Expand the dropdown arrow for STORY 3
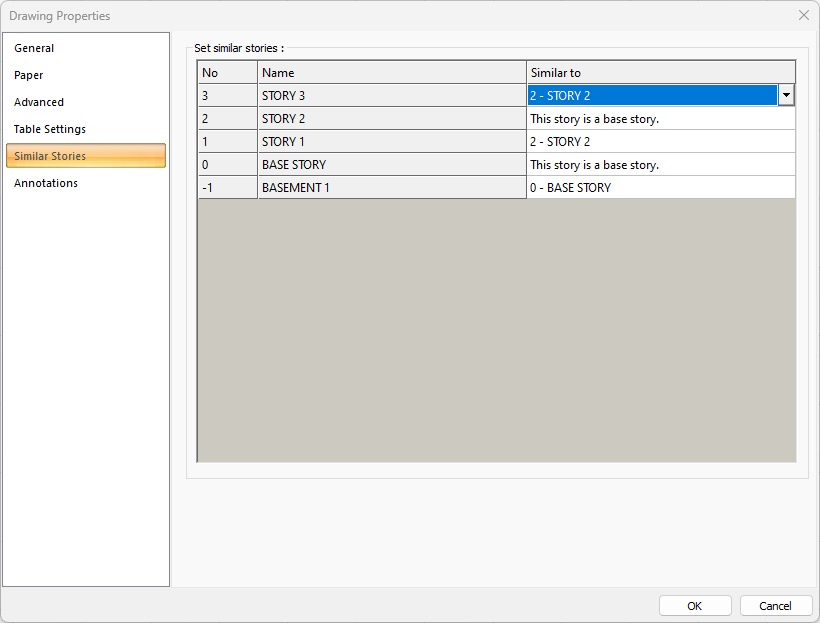Viewport: 820px width, 623px height. click(x=786, y=95)
